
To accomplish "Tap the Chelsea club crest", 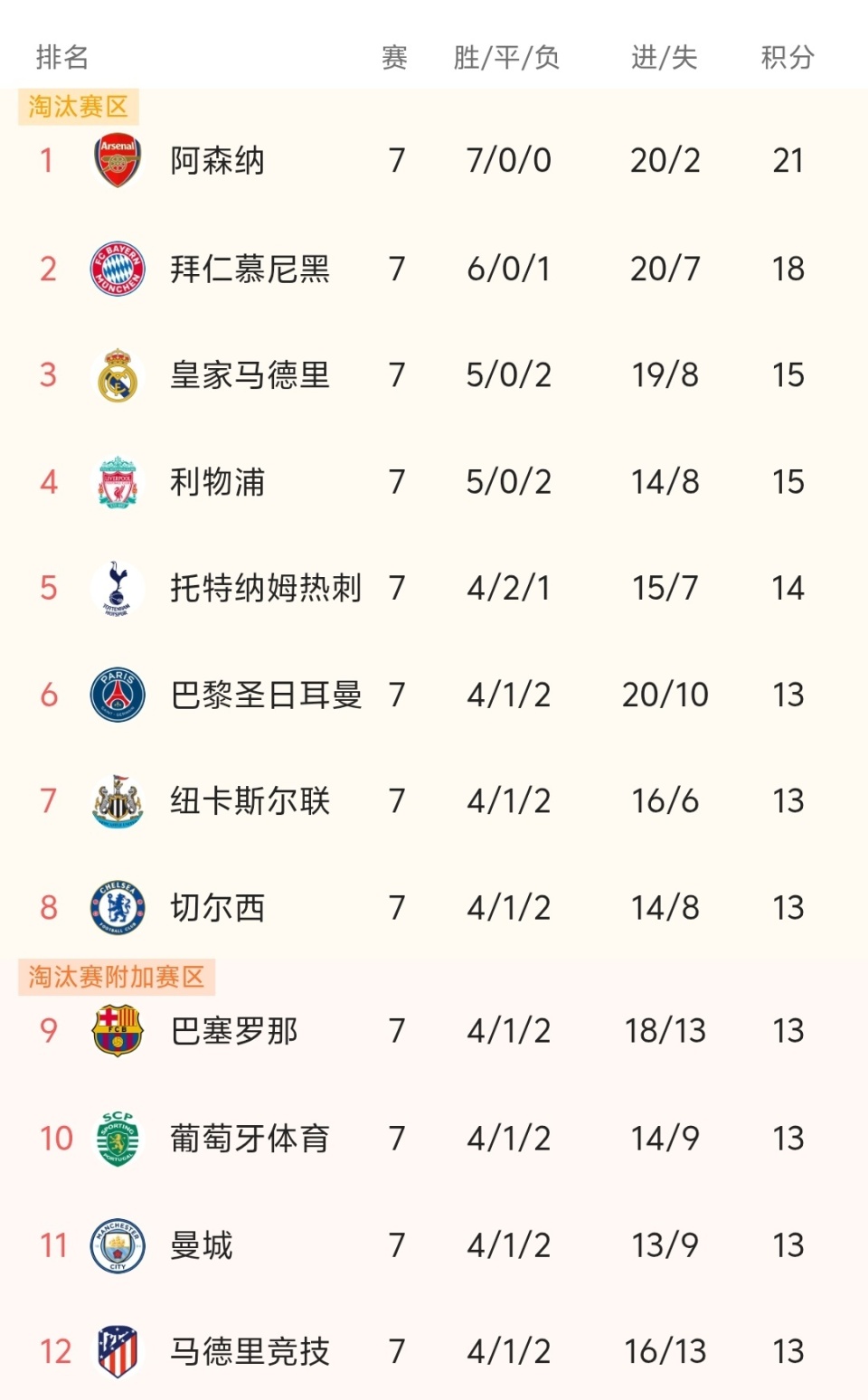I will click(118, 907).
